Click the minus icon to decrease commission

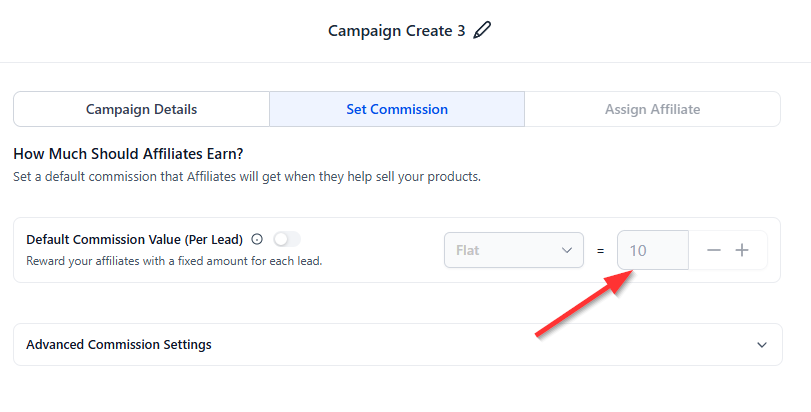click(x=714, y=250)
